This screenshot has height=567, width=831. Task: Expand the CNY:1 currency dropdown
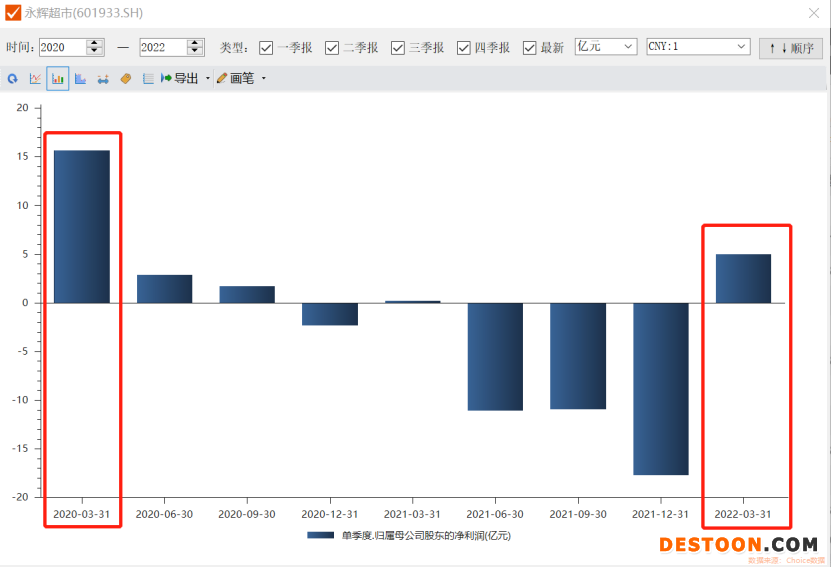pos(698,47)
